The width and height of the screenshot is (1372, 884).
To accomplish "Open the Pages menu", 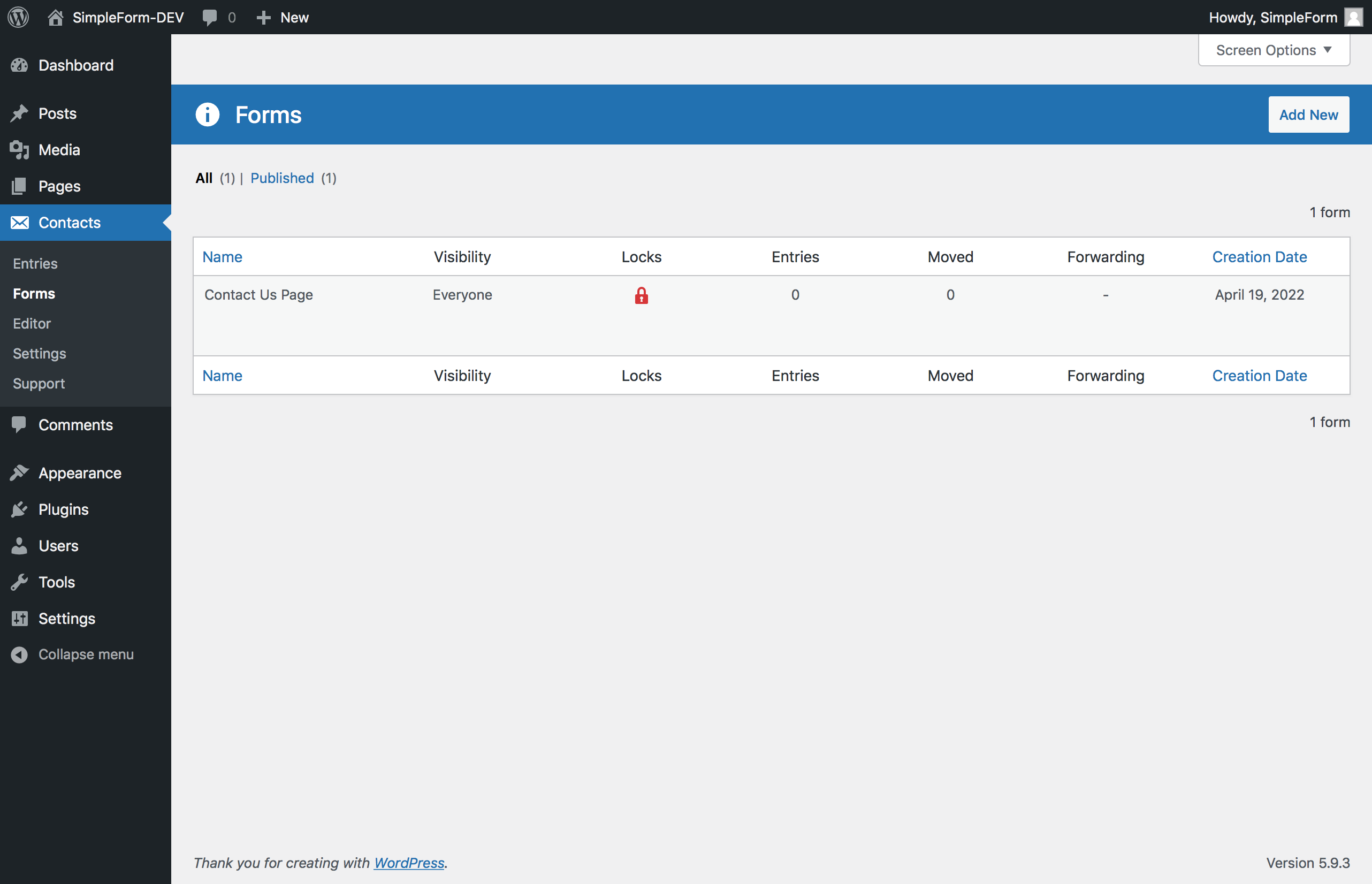I will (86, 186).
